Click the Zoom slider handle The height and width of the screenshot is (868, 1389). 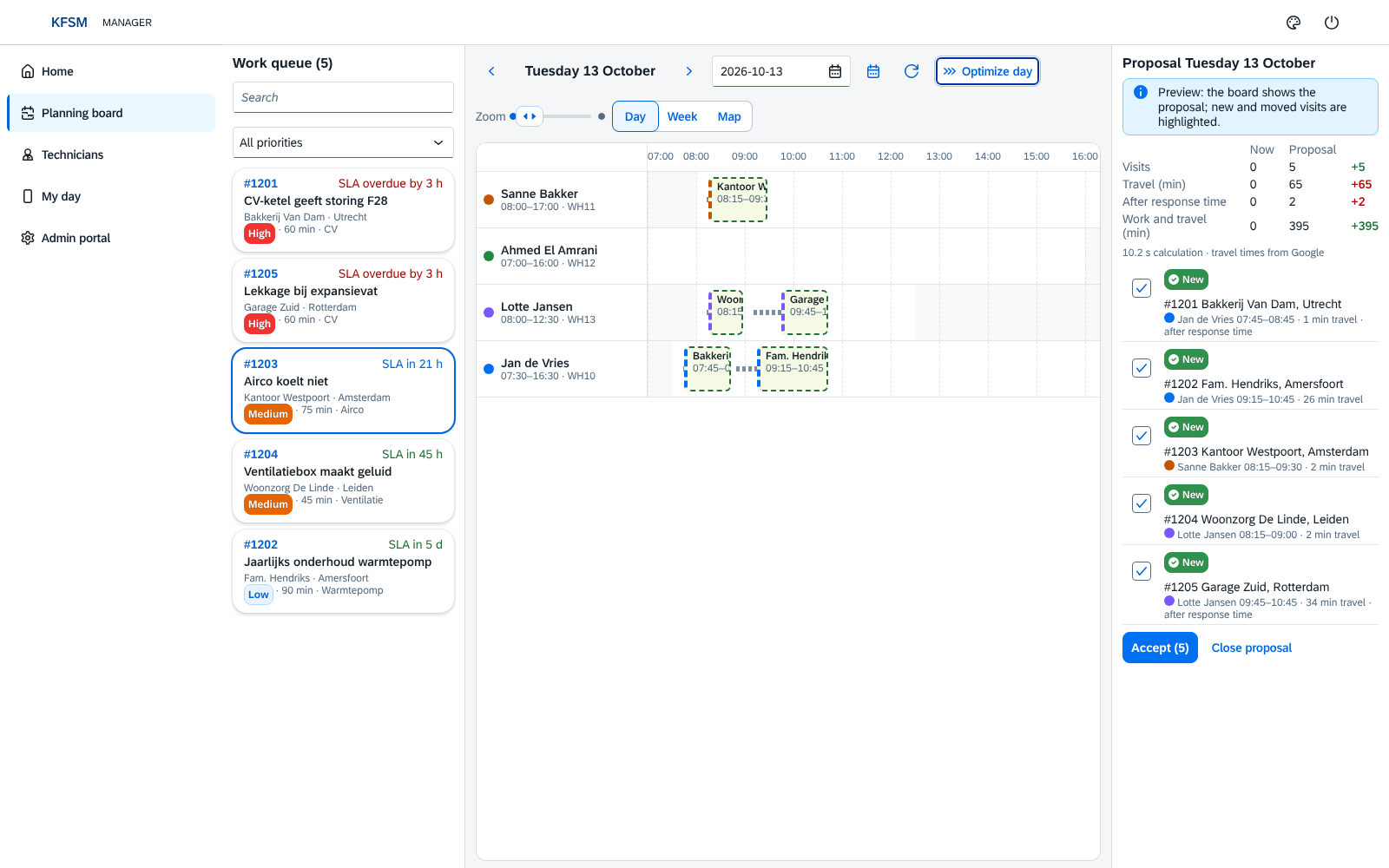click(530, 116)
